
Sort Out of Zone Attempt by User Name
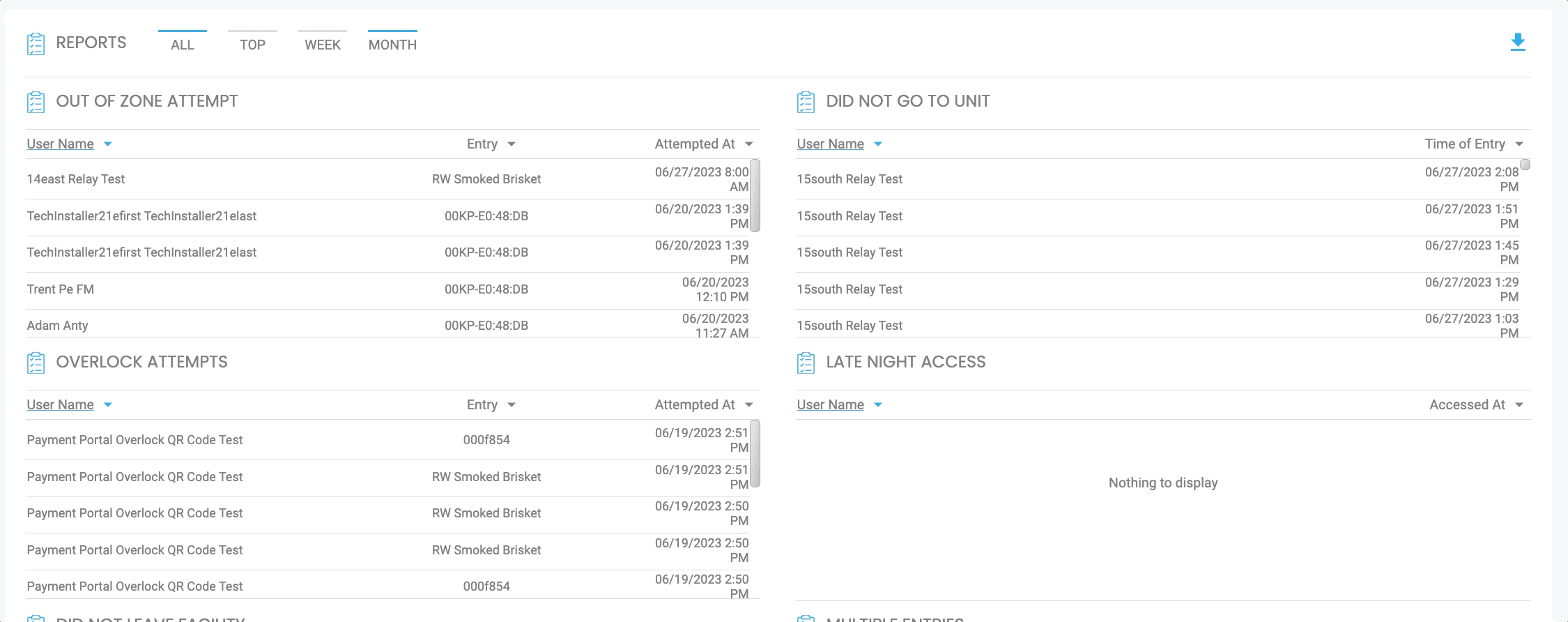click(x=61, y=144)
